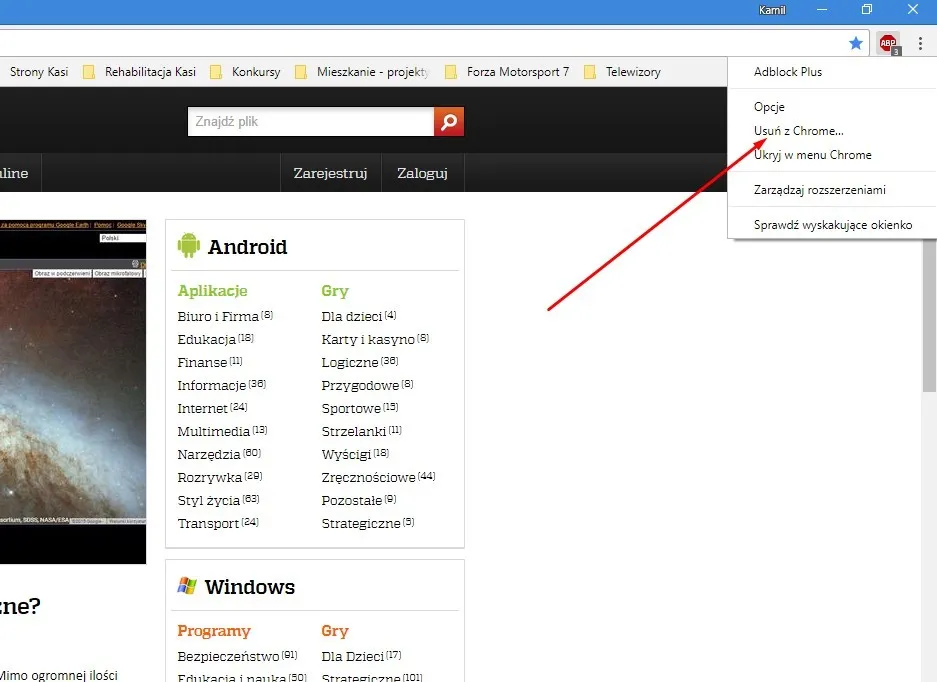Select "Opcje" from the extension menu
The height and width of the screenshot is (682, 937).
tap(771, 106)
